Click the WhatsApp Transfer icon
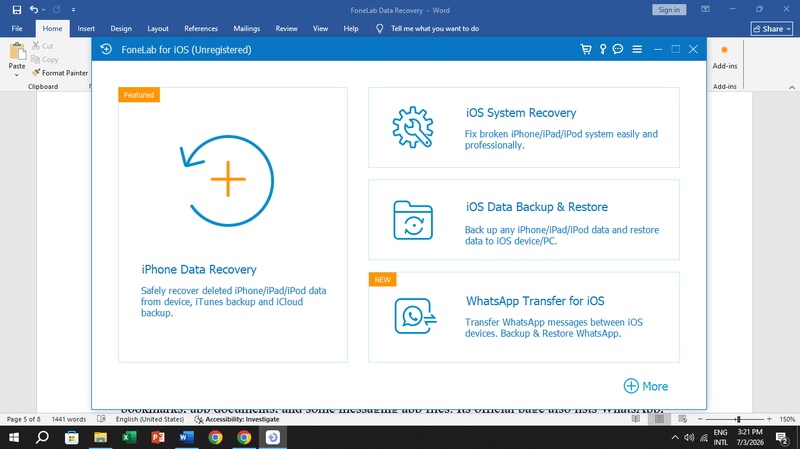 click(x=415, y=316)
